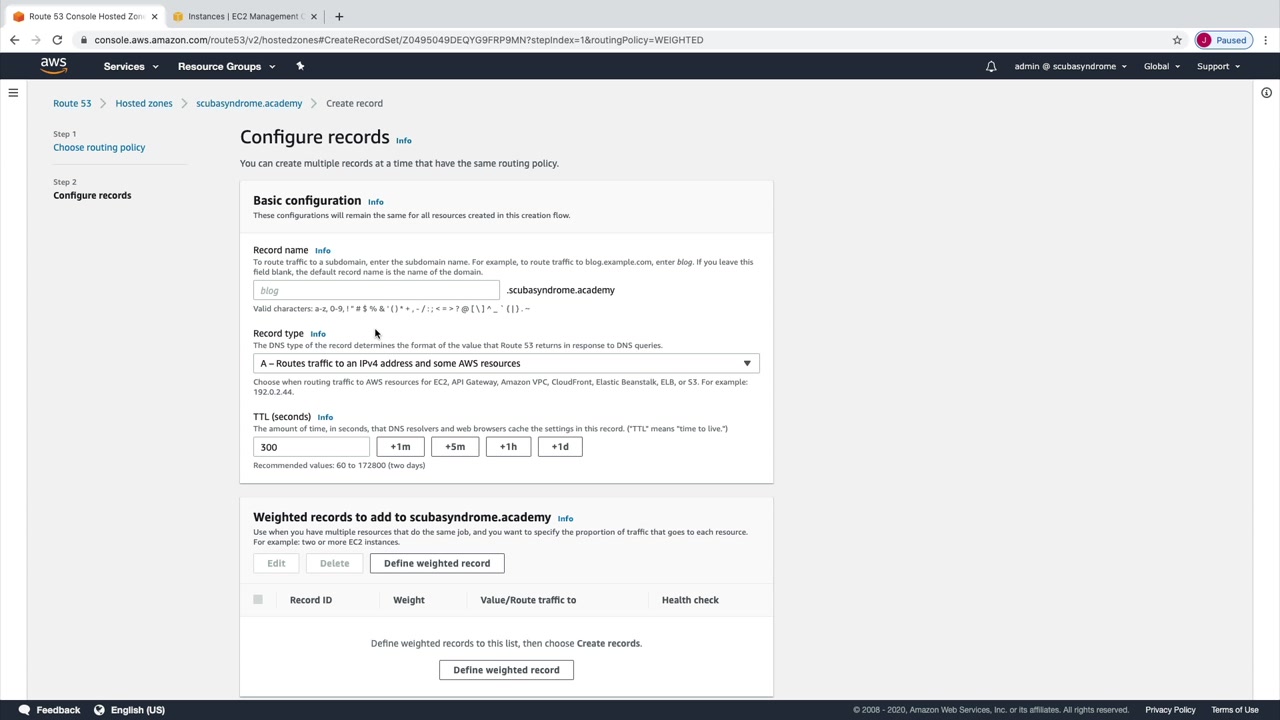
Task: Open the Terms of Use footer link
Action: point(1235,710)
